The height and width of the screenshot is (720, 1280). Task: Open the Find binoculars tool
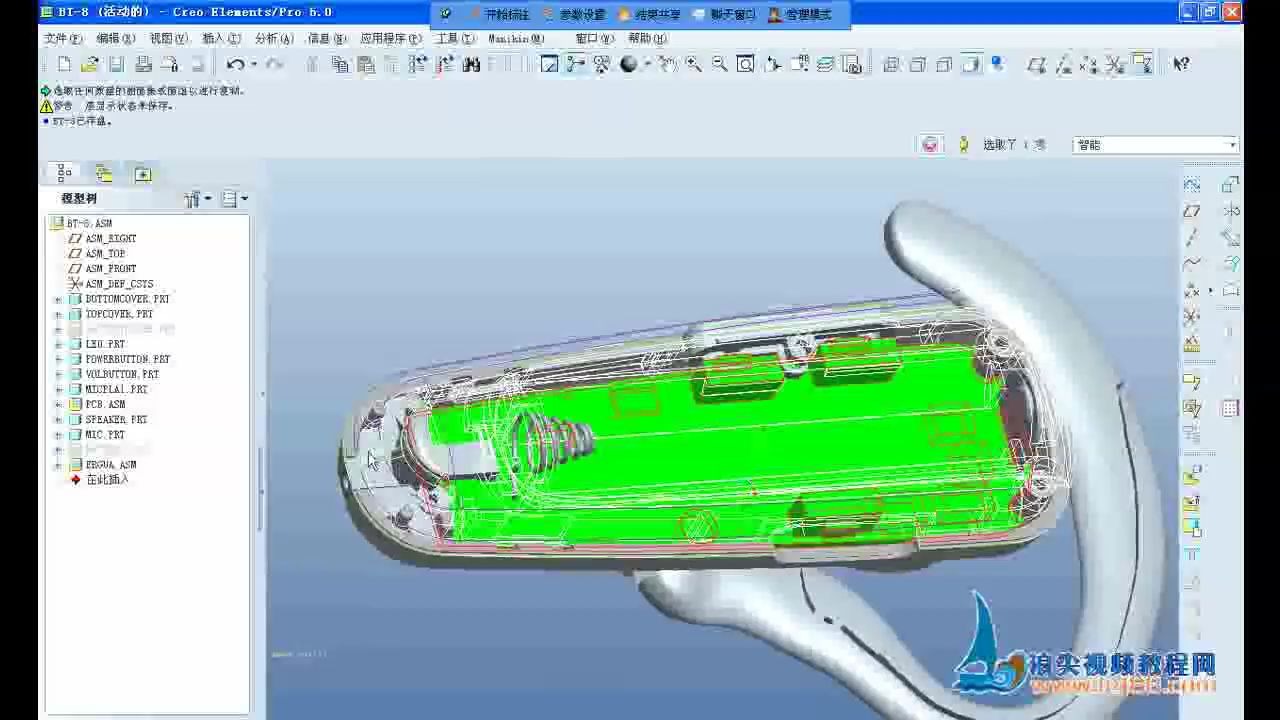[470, 64]
